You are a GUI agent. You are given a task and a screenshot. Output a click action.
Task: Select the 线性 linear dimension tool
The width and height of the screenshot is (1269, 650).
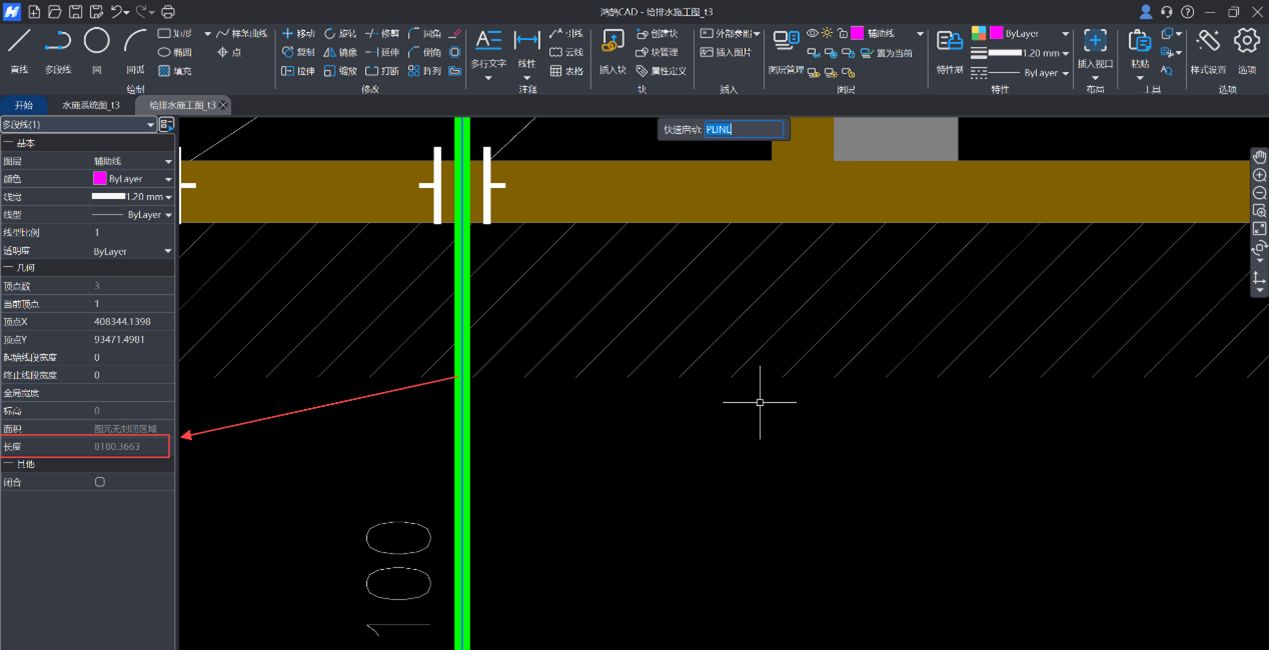pyautogui.click(x=527, y=42)
